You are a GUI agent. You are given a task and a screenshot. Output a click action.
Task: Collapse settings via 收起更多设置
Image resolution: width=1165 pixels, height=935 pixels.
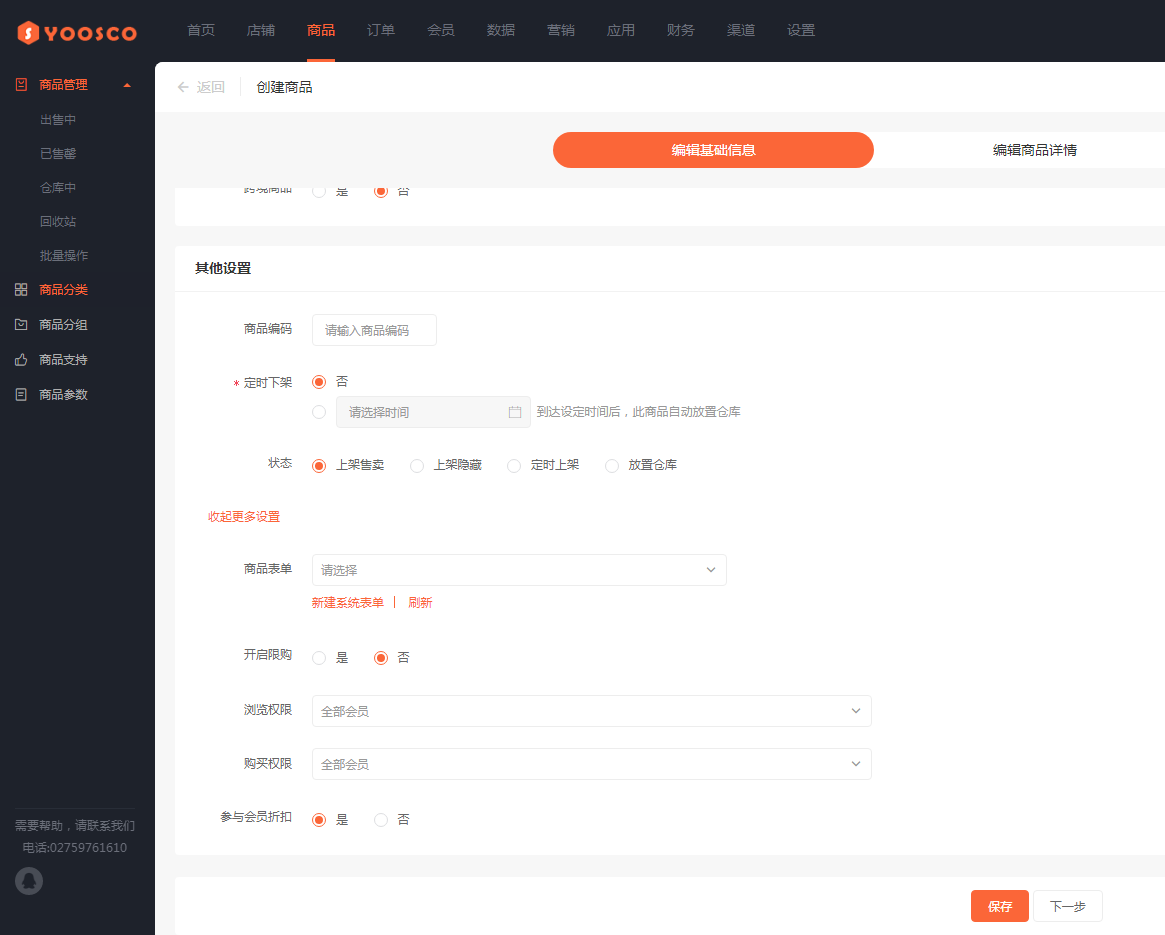coord(244,517)
